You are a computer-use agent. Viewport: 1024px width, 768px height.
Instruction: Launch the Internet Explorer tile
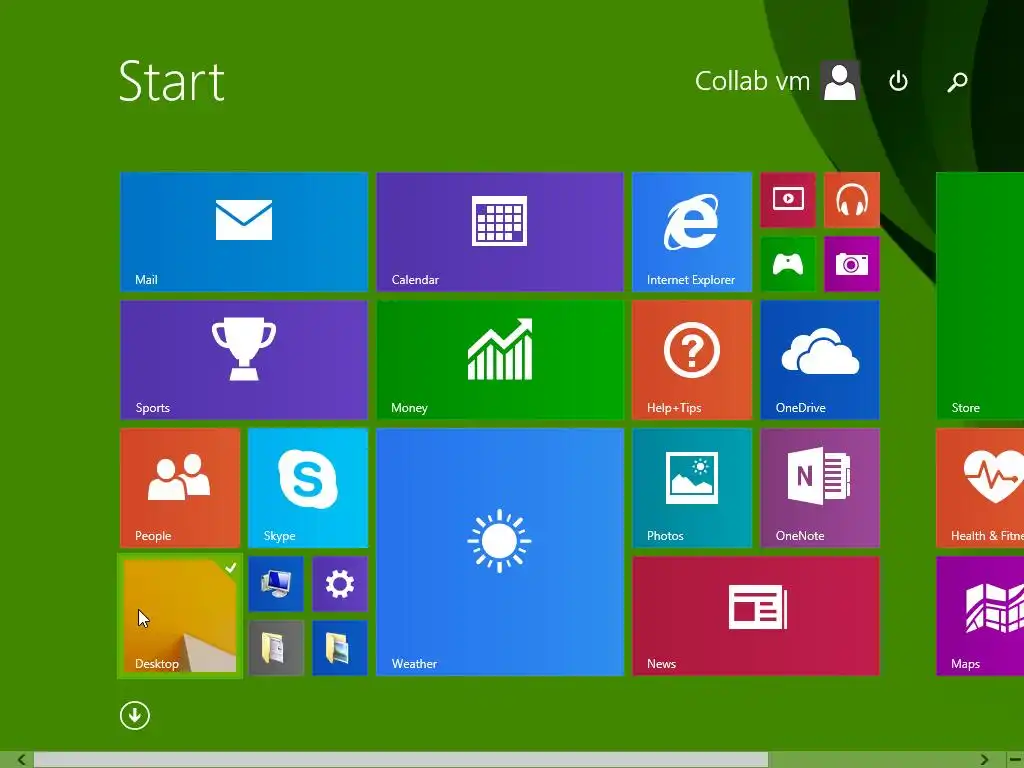click(x=692, y=231)
